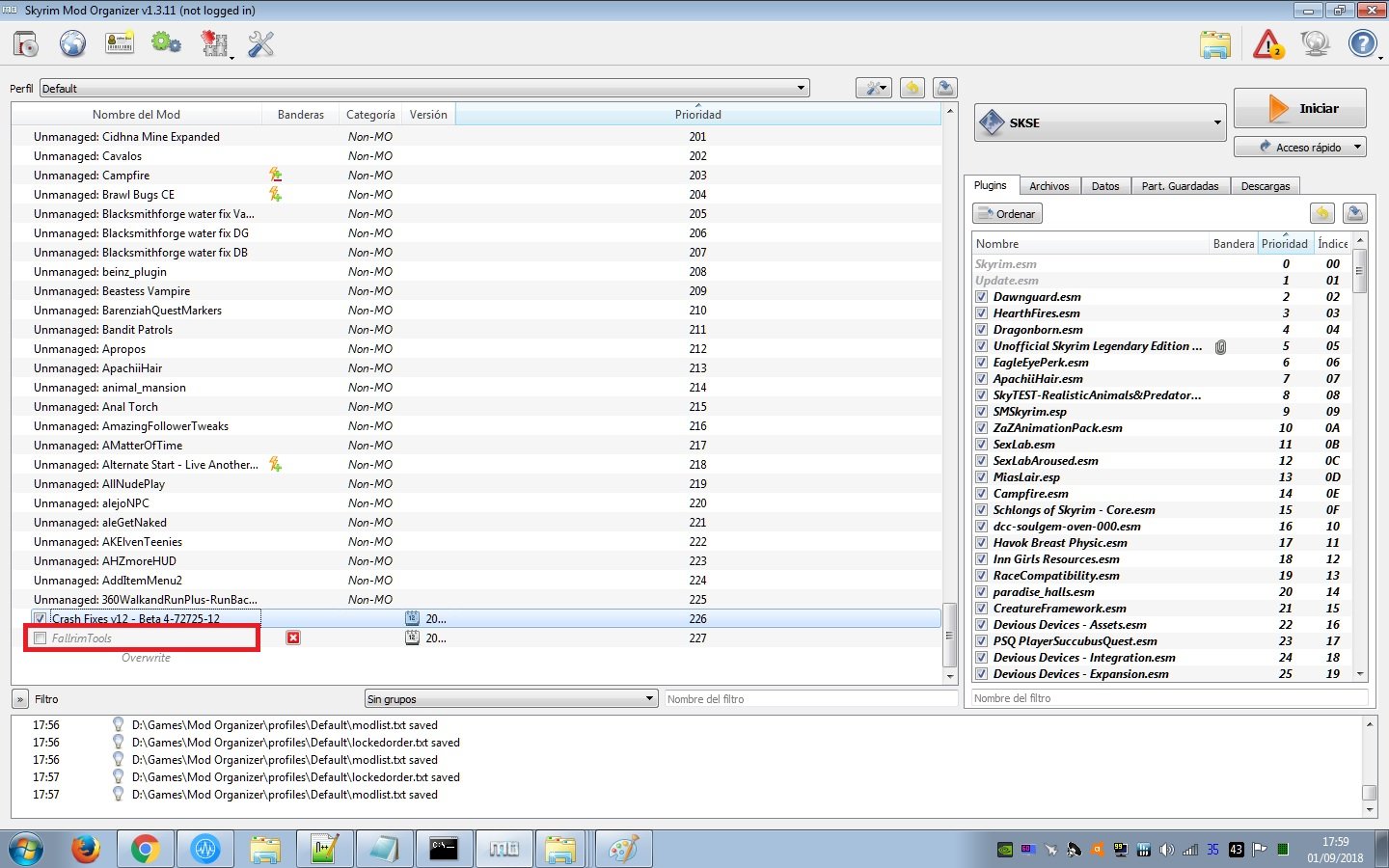Click the Iniciar launch button

coord(1300,108)
